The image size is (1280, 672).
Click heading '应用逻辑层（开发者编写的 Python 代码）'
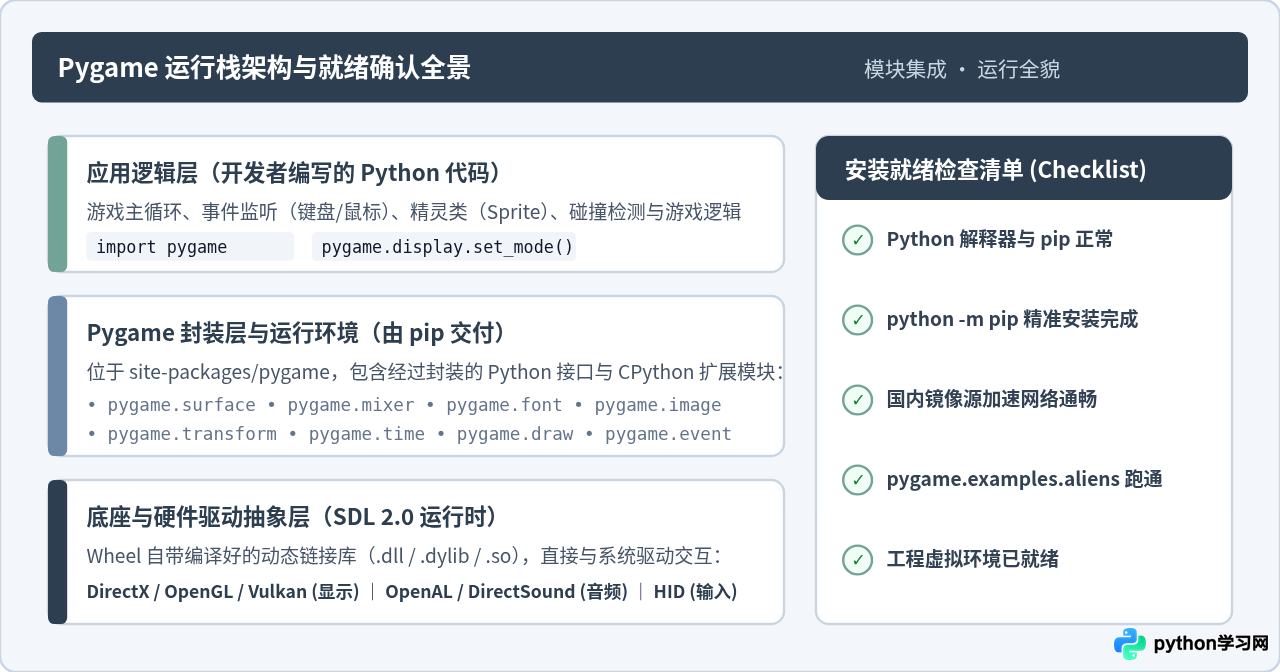pos(294,173)
